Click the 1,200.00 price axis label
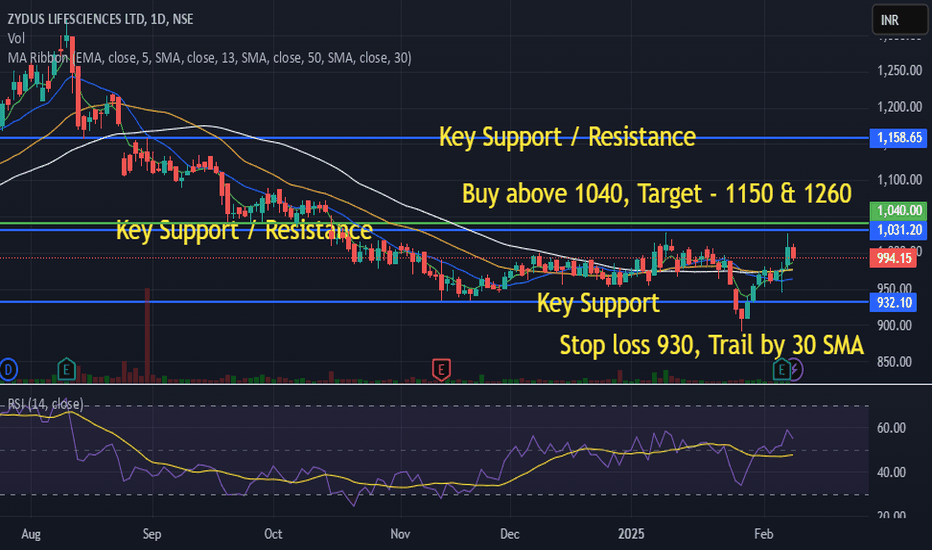This screenshot has width=932, height=550. pyautogui.click(x=899, y=107)
